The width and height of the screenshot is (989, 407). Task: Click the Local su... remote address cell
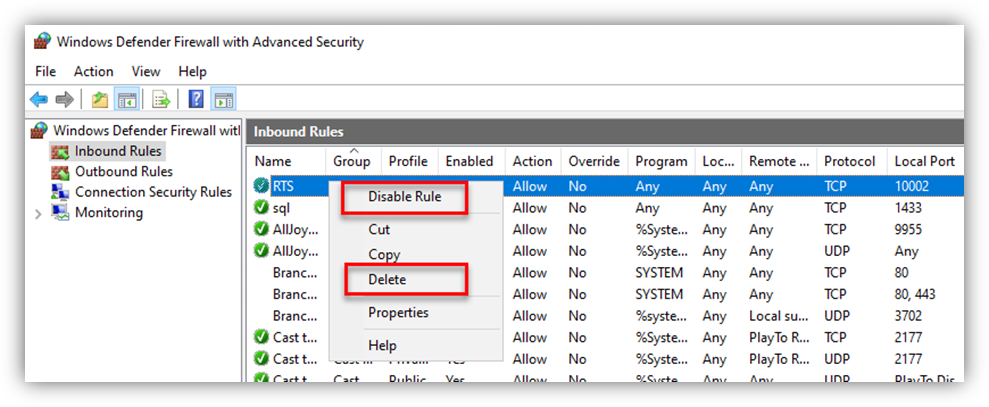point(779,316)
